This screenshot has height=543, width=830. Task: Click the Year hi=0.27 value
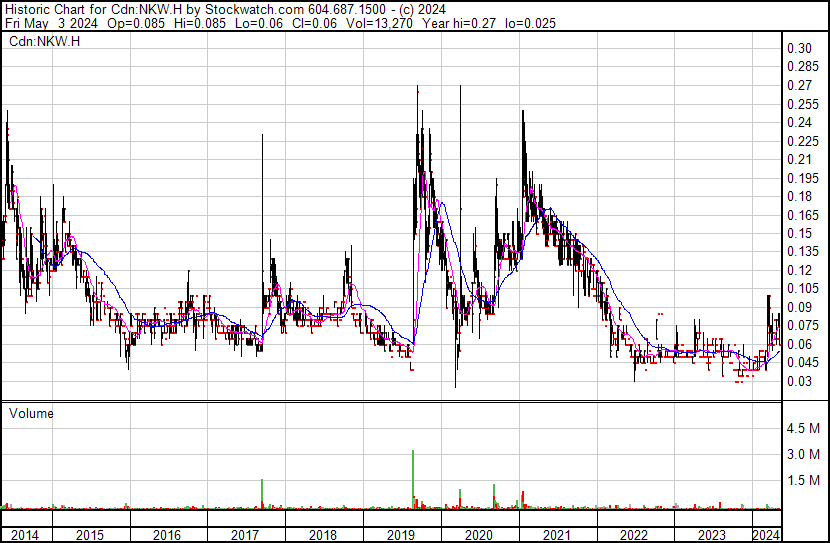(459, 23)
